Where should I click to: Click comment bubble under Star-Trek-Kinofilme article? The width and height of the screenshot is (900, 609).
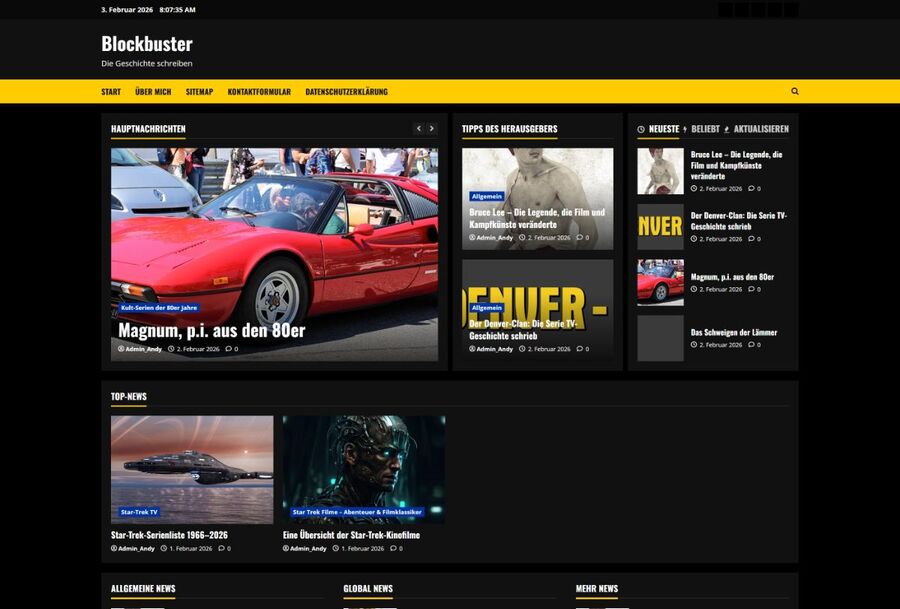pyautogui.click(x=392, y=548)
